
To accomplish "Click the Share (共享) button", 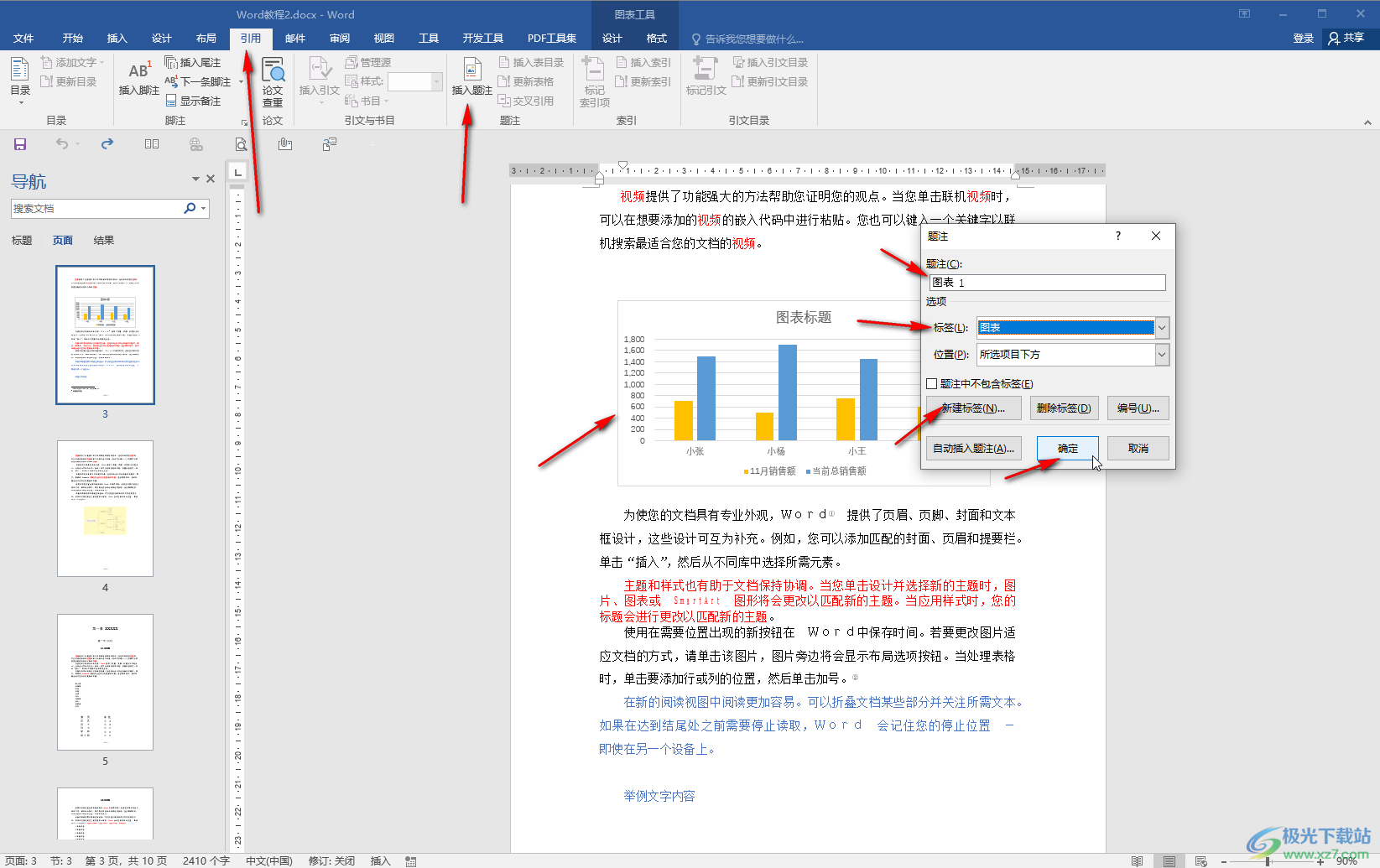I will pyautogui.click(x=1347, y=38).
